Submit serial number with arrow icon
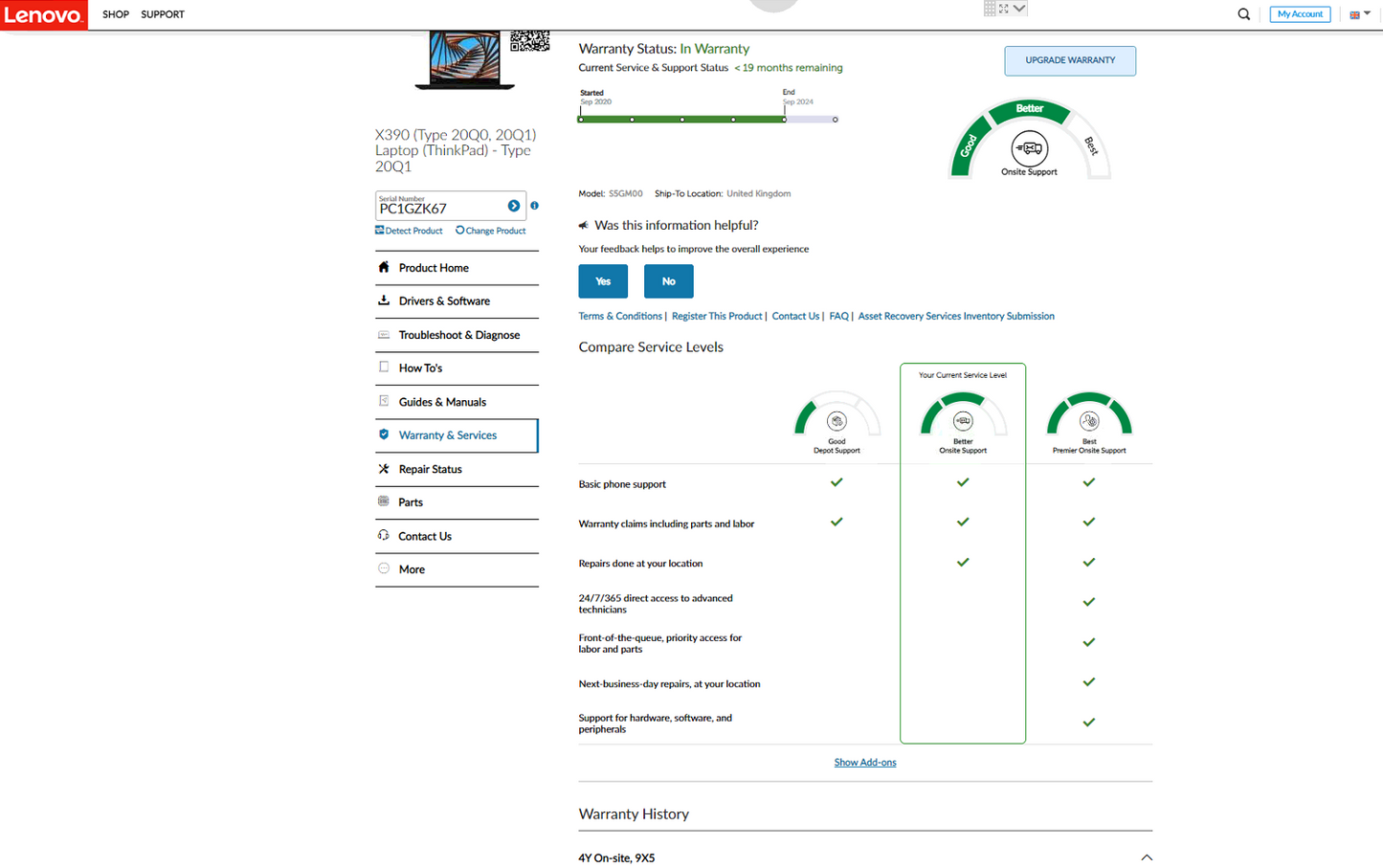The width and height of the screenshot is (1383, 868). coord(514,206)
